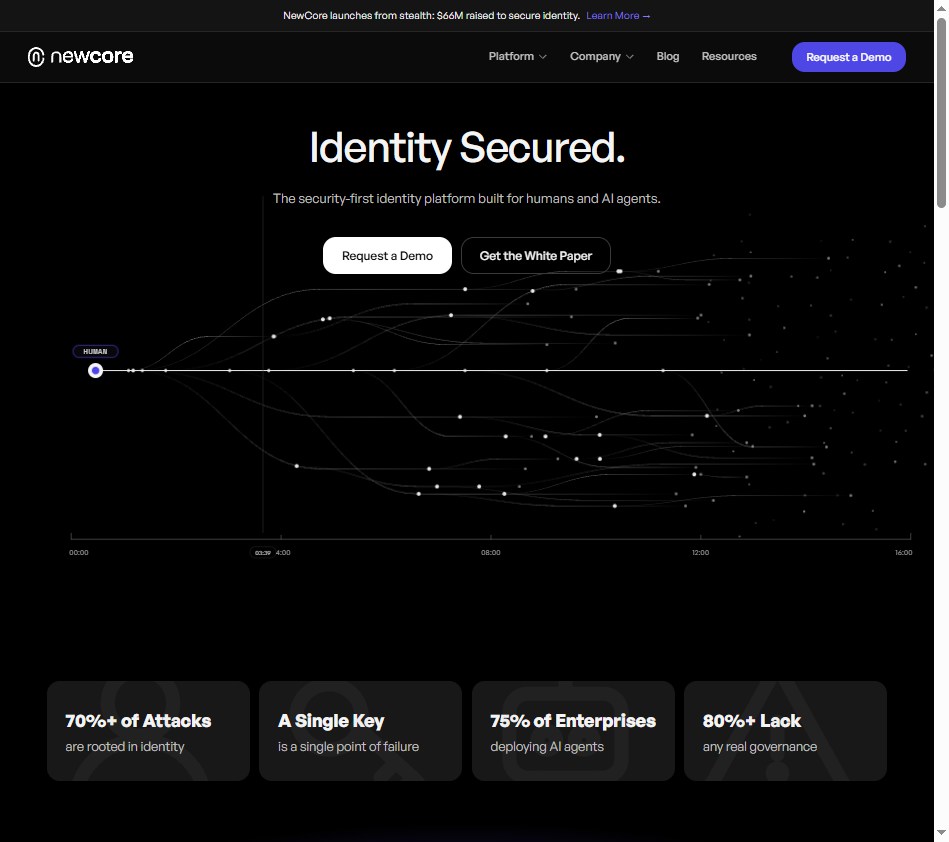949x842 pixels.
Task: Click the $66M raised announcement text
Action: pos(432,16)
